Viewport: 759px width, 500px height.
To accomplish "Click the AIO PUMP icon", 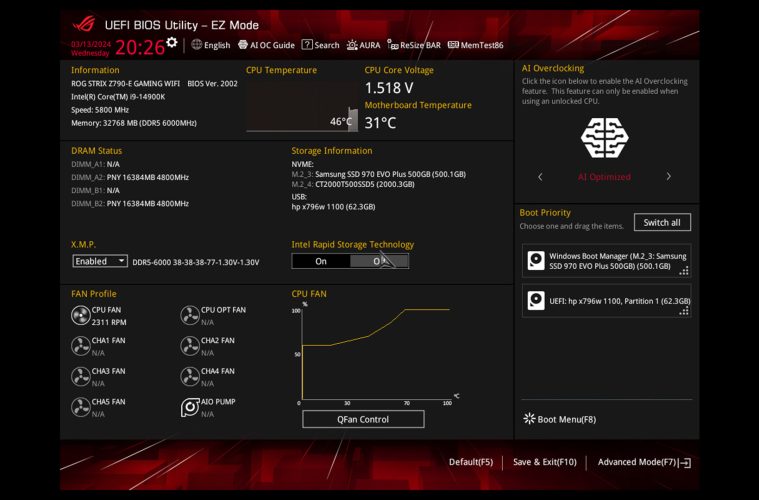I will tap(190, 407).
